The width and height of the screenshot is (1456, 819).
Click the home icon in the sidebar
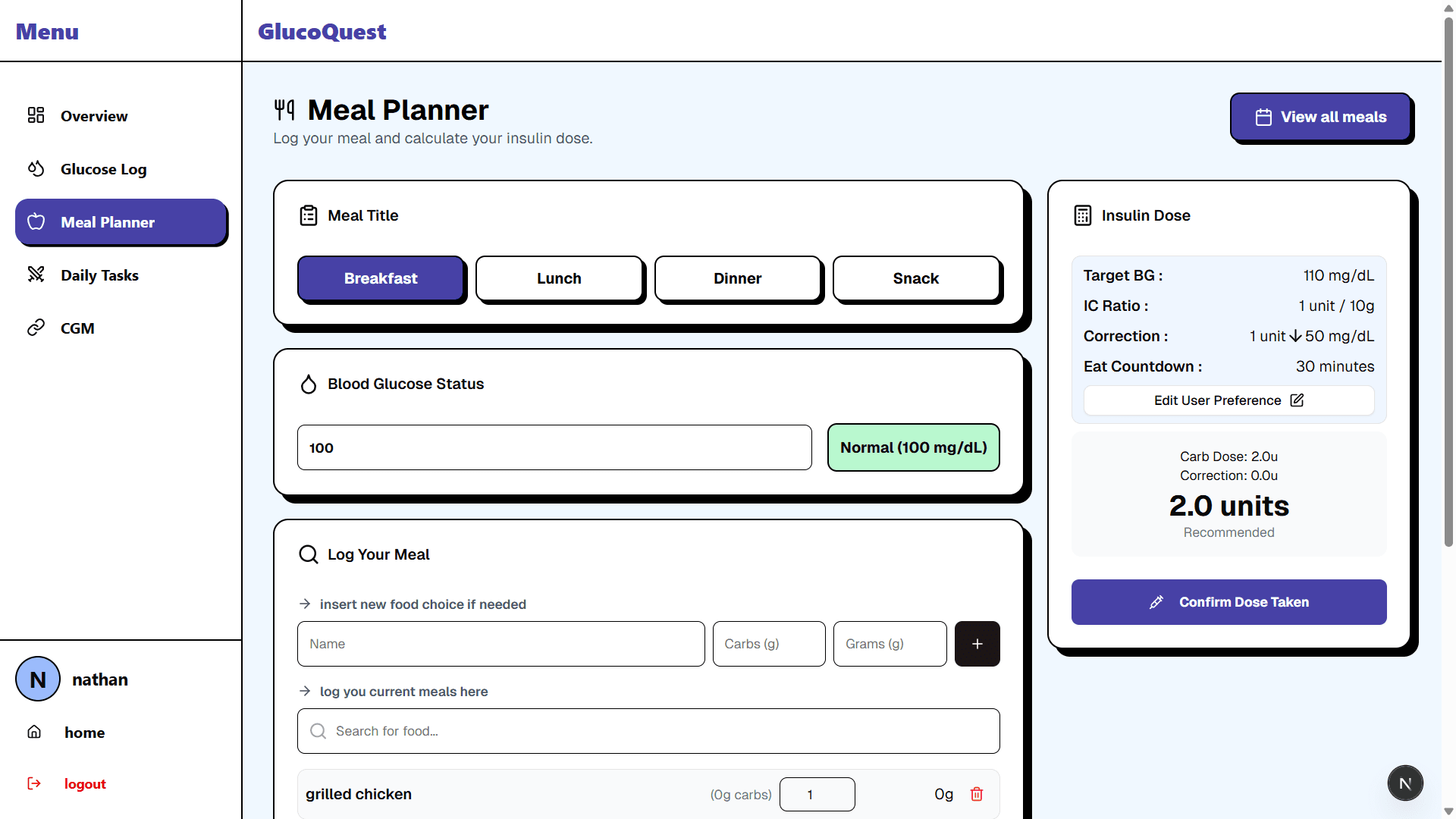[35, 731]
